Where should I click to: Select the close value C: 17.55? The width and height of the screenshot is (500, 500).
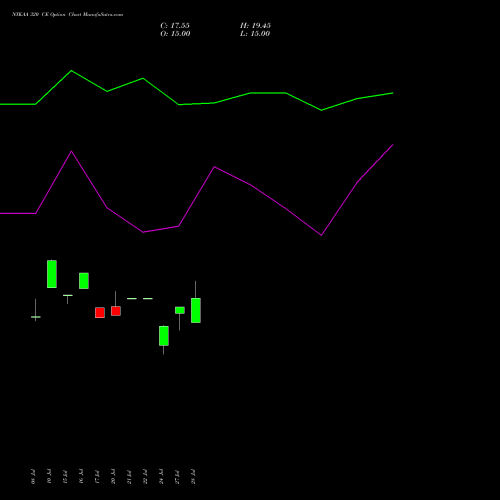point(175,26)
